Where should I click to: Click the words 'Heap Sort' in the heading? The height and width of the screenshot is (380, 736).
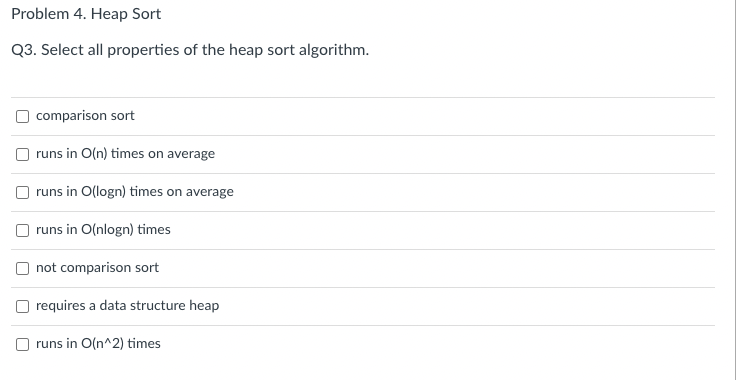click(126, 14)
